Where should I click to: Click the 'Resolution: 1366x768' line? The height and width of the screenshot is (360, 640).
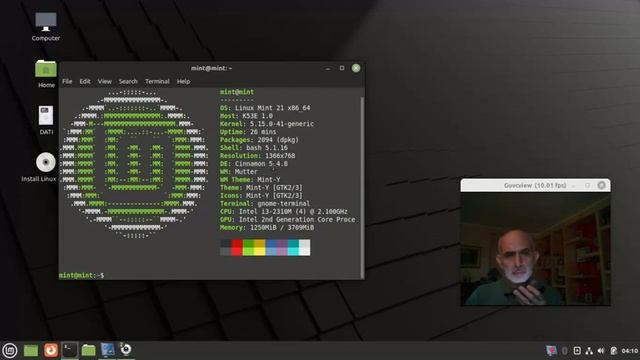pyautogui.click(x=257, y=156)
